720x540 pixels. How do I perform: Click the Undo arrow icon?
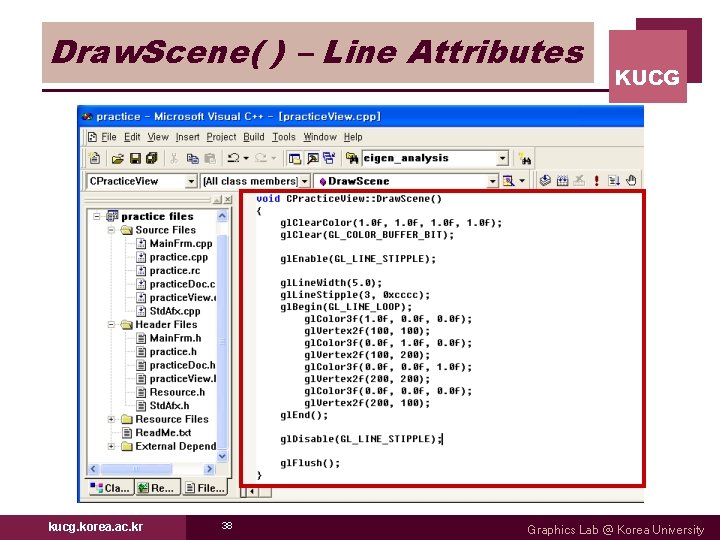[233, 158]
